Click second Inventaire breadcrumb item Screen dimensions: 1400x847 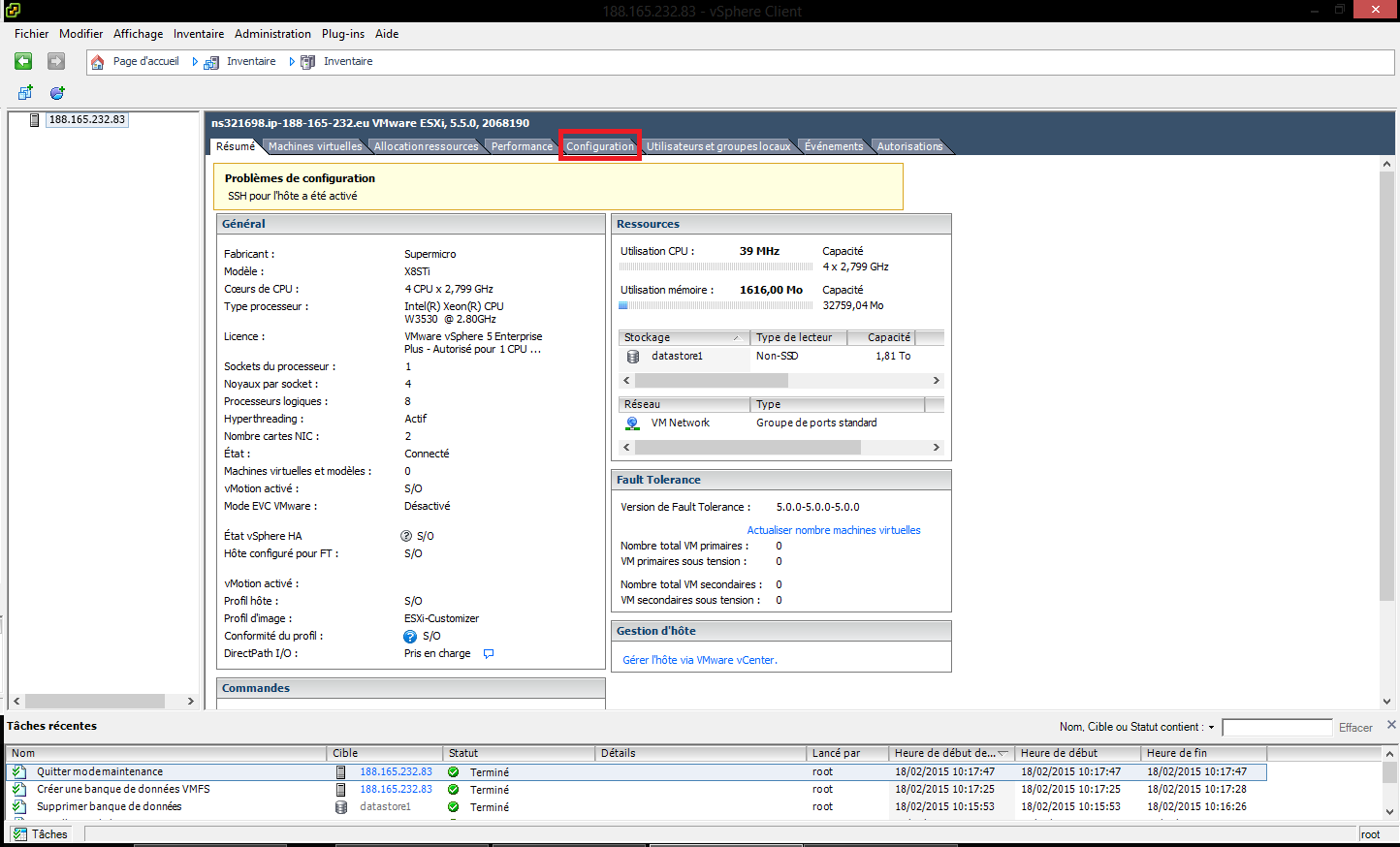coord(348,61)
